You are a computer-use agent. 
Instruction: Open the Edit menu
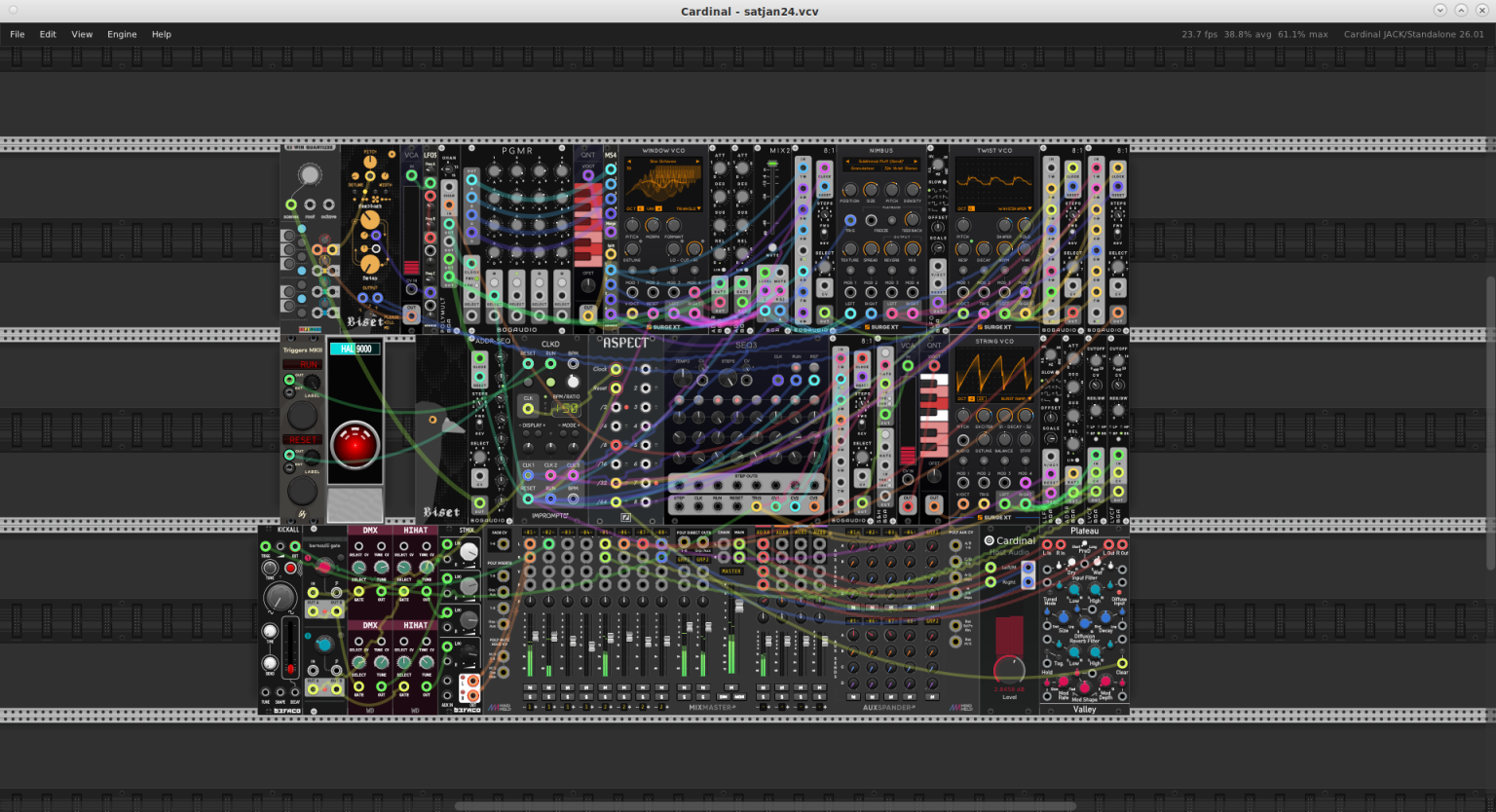(48, 34)
